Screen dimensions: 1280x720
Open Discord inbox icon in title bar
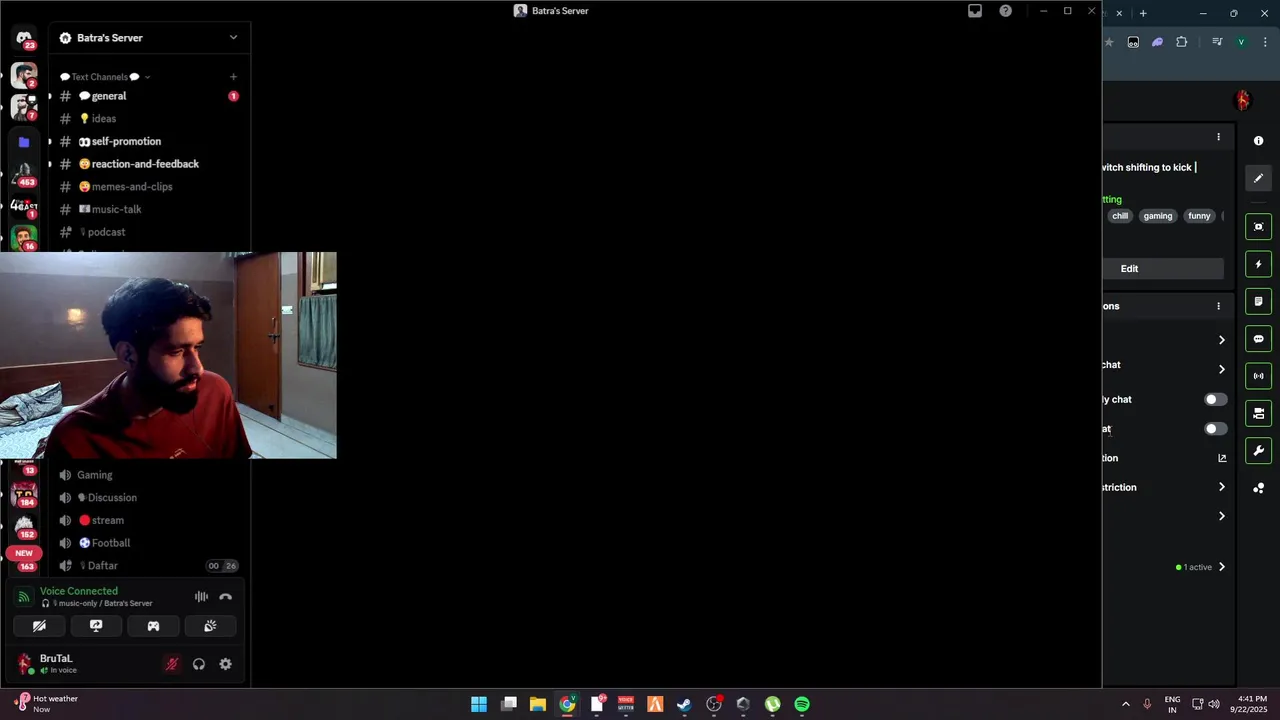pyautogui.click(x=975, y=11)
